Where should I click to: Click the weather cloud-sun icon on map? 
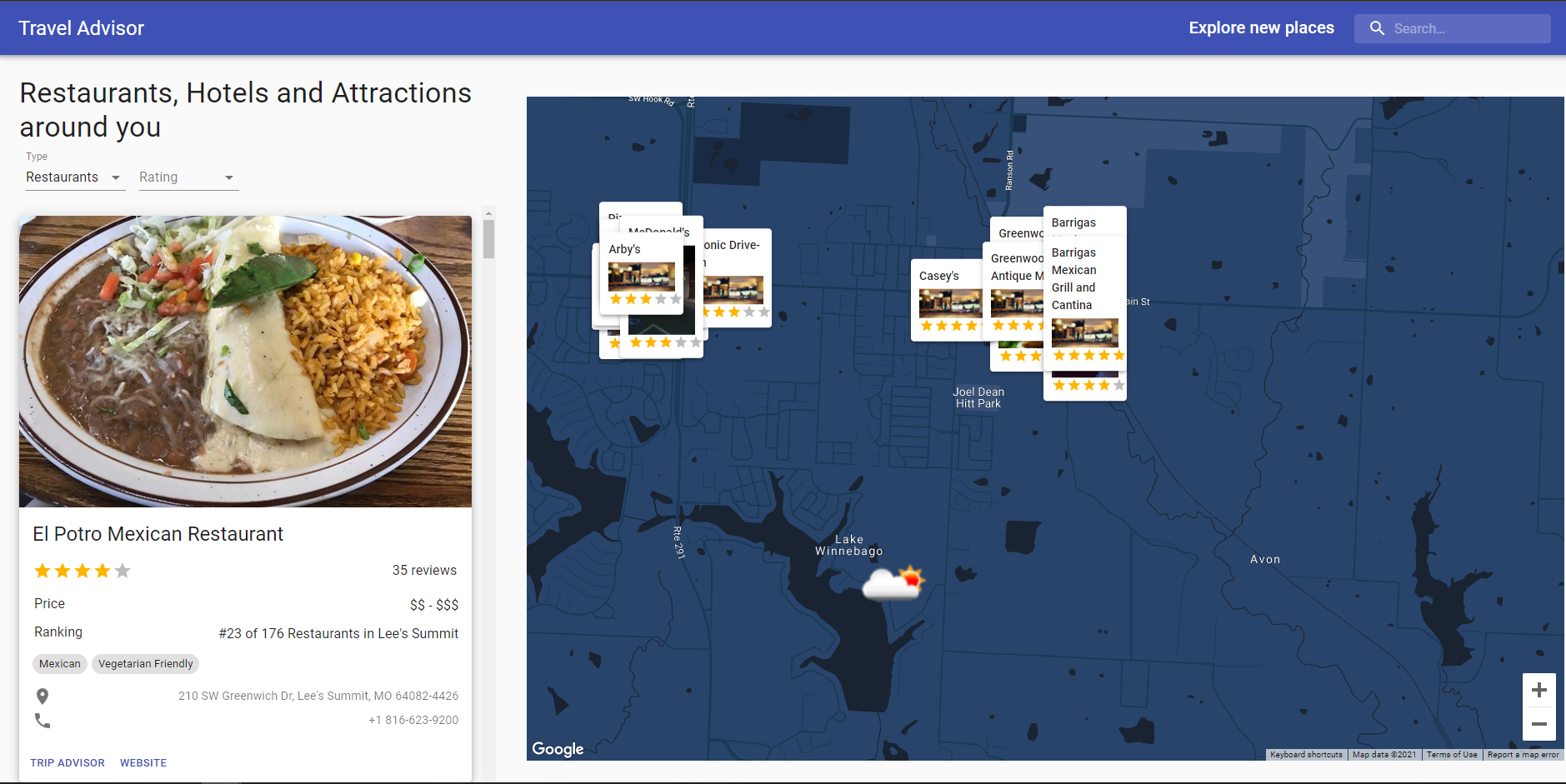893,582
